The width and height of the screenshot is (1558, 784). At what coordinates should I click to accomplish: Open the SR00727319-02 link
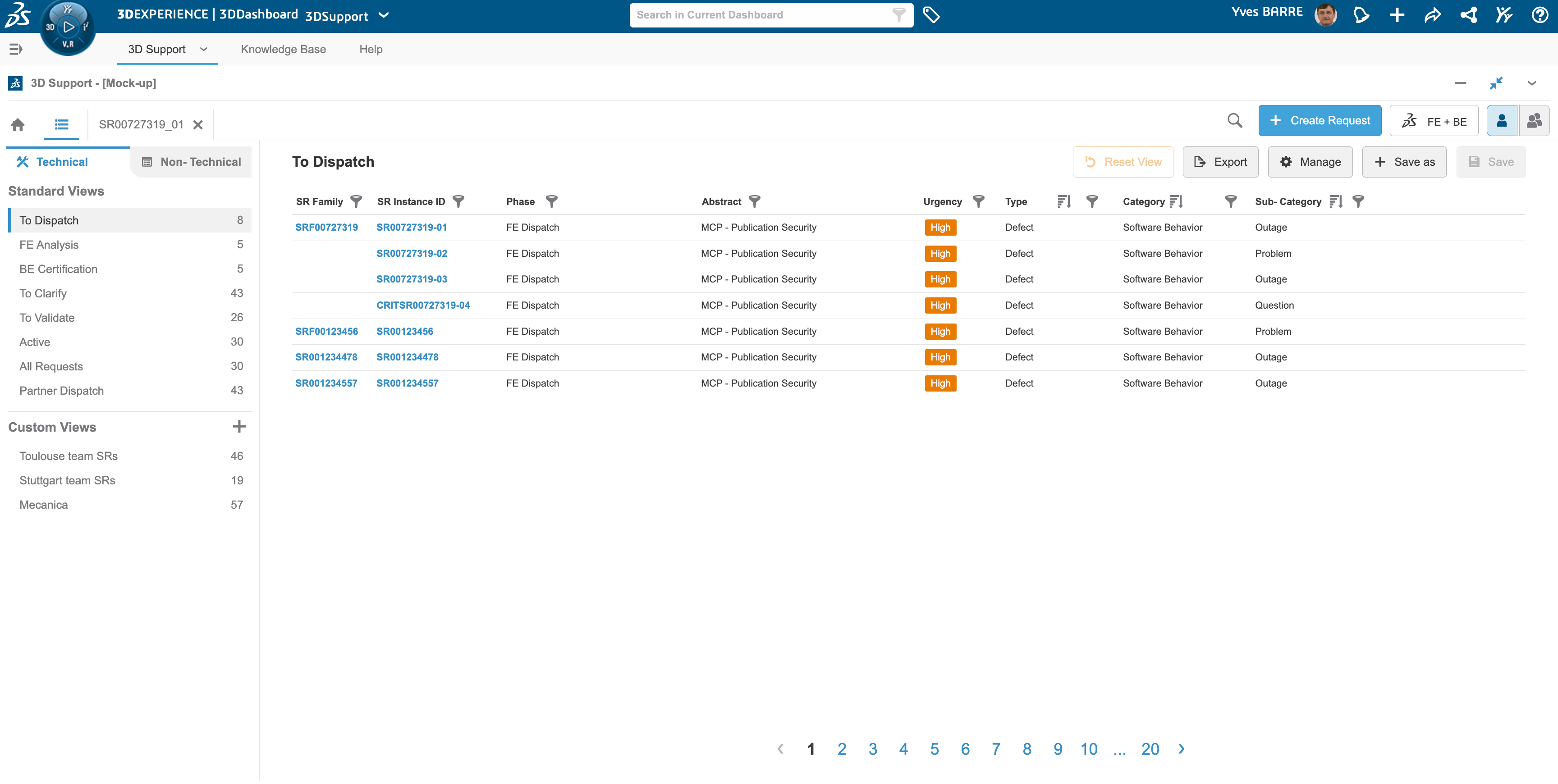pos(411,253)
